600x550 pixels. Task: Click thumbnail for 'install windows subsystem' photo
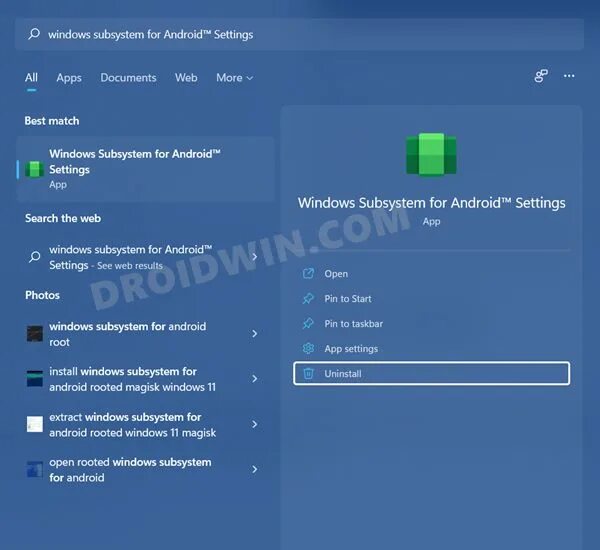34,379
